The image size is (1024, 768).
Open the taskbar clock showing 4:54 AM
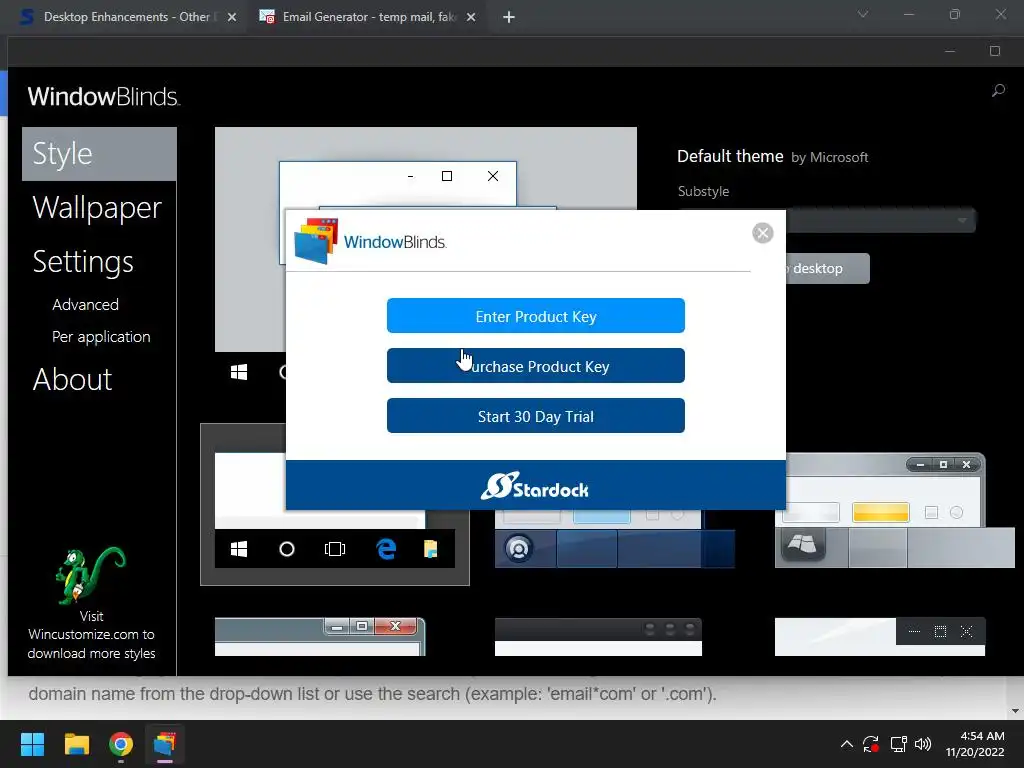point(975,744)
